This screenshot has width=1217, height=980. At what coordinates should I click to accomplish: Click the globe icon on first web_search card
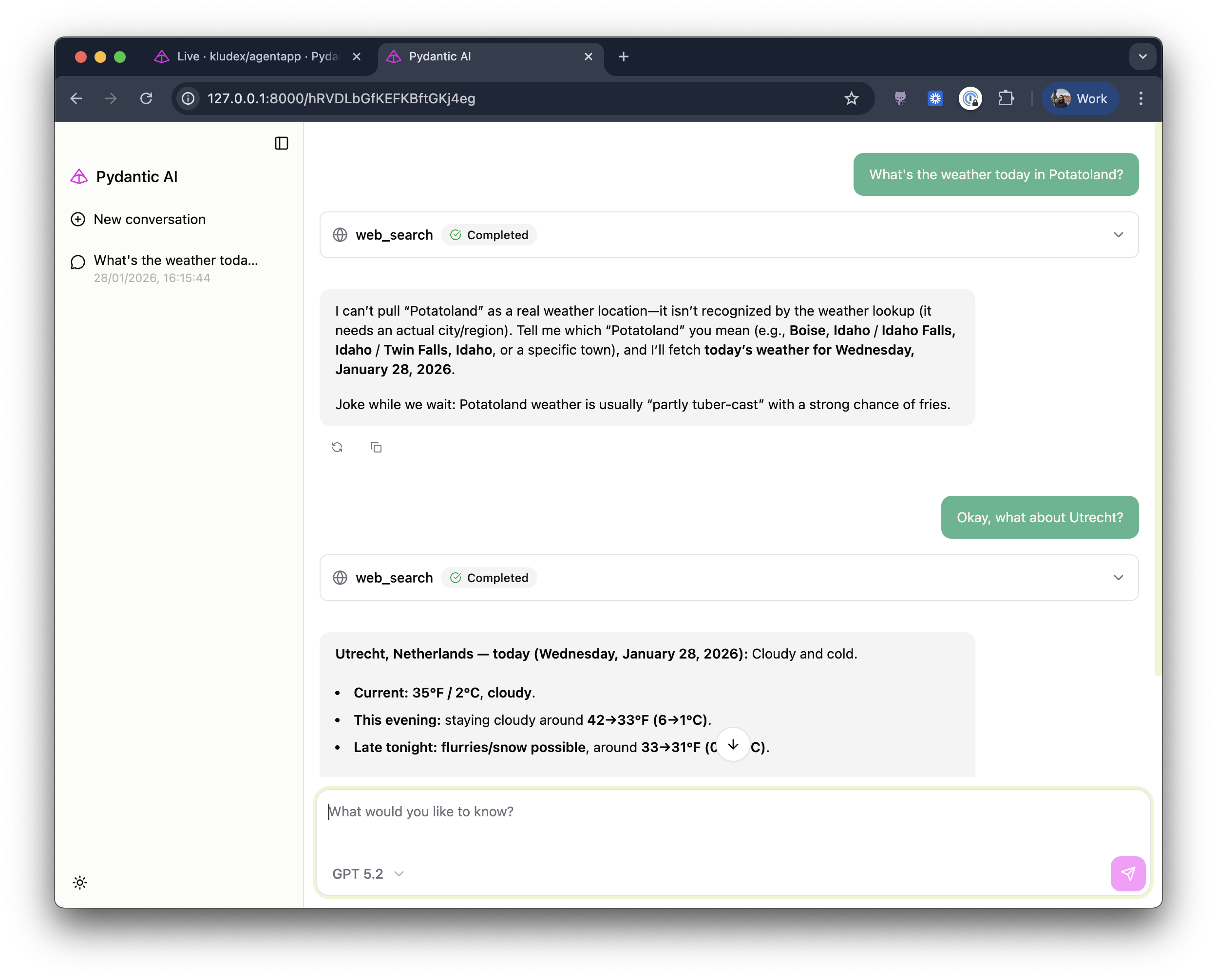tap(340, 235)
